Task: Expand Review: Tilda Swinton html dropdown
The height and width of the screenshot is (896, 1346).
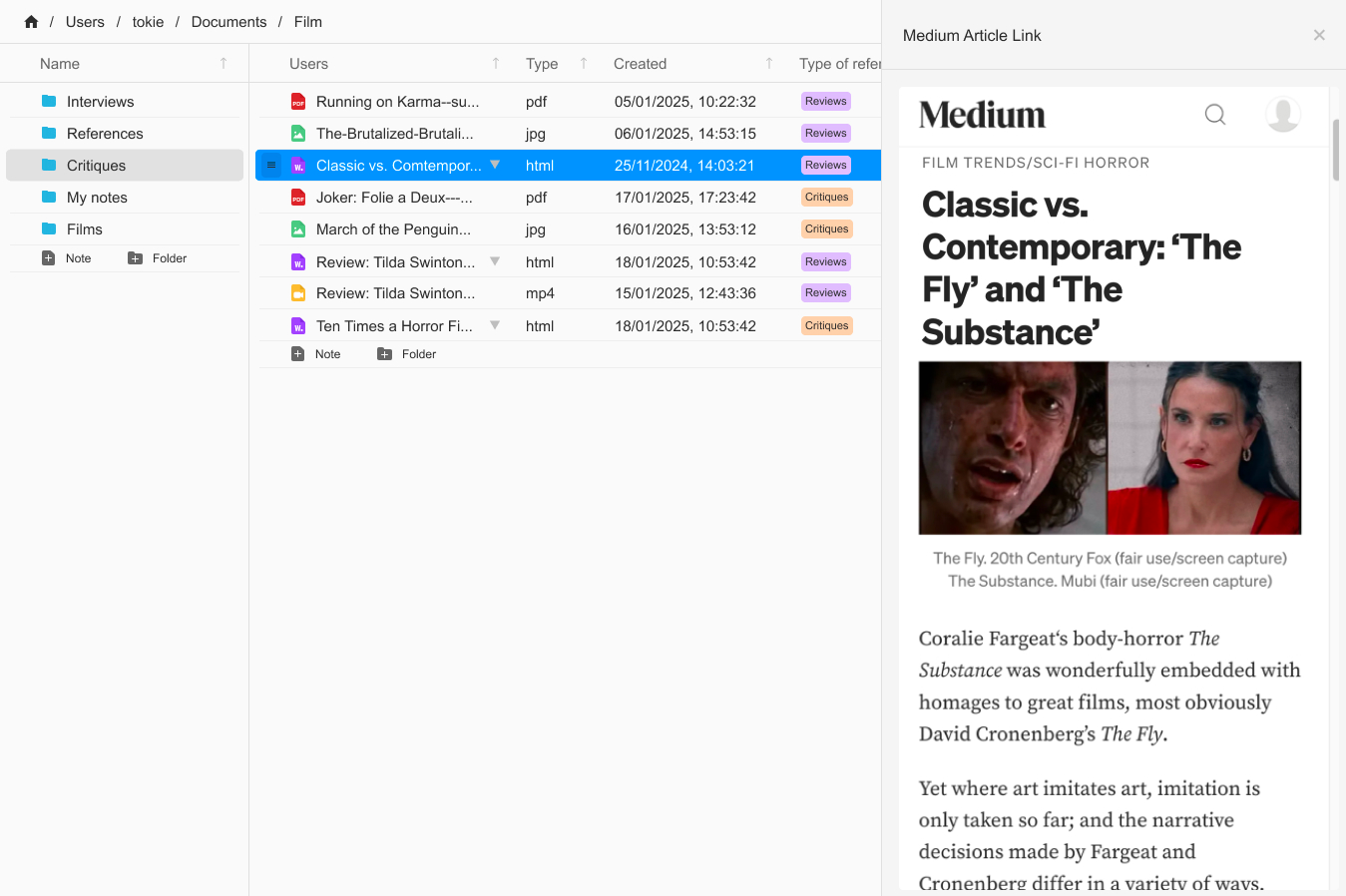Action: pyautogui.click(x=495, y=261)
